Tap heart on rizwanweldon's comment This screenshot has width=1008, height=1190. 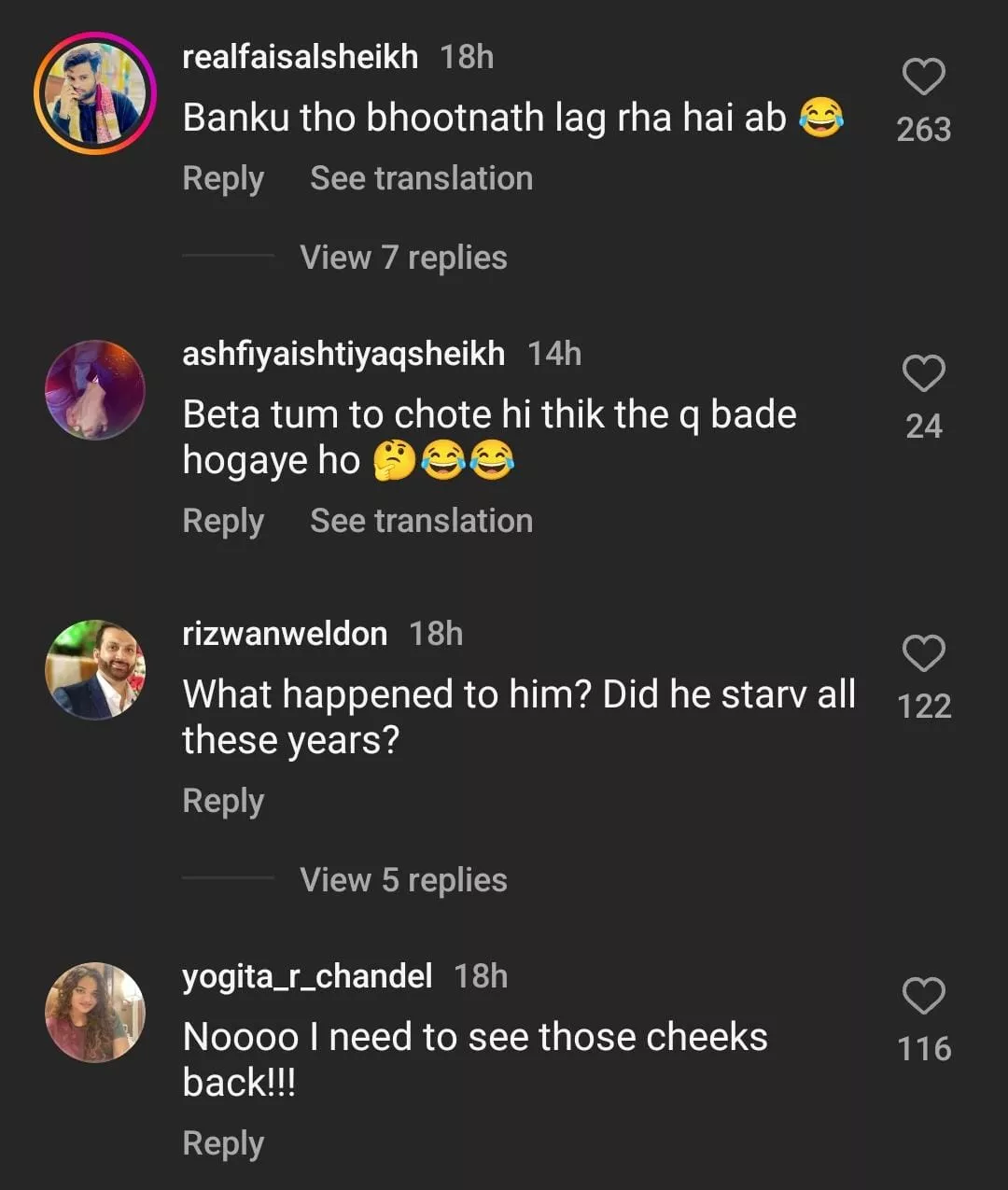(923, 653)
